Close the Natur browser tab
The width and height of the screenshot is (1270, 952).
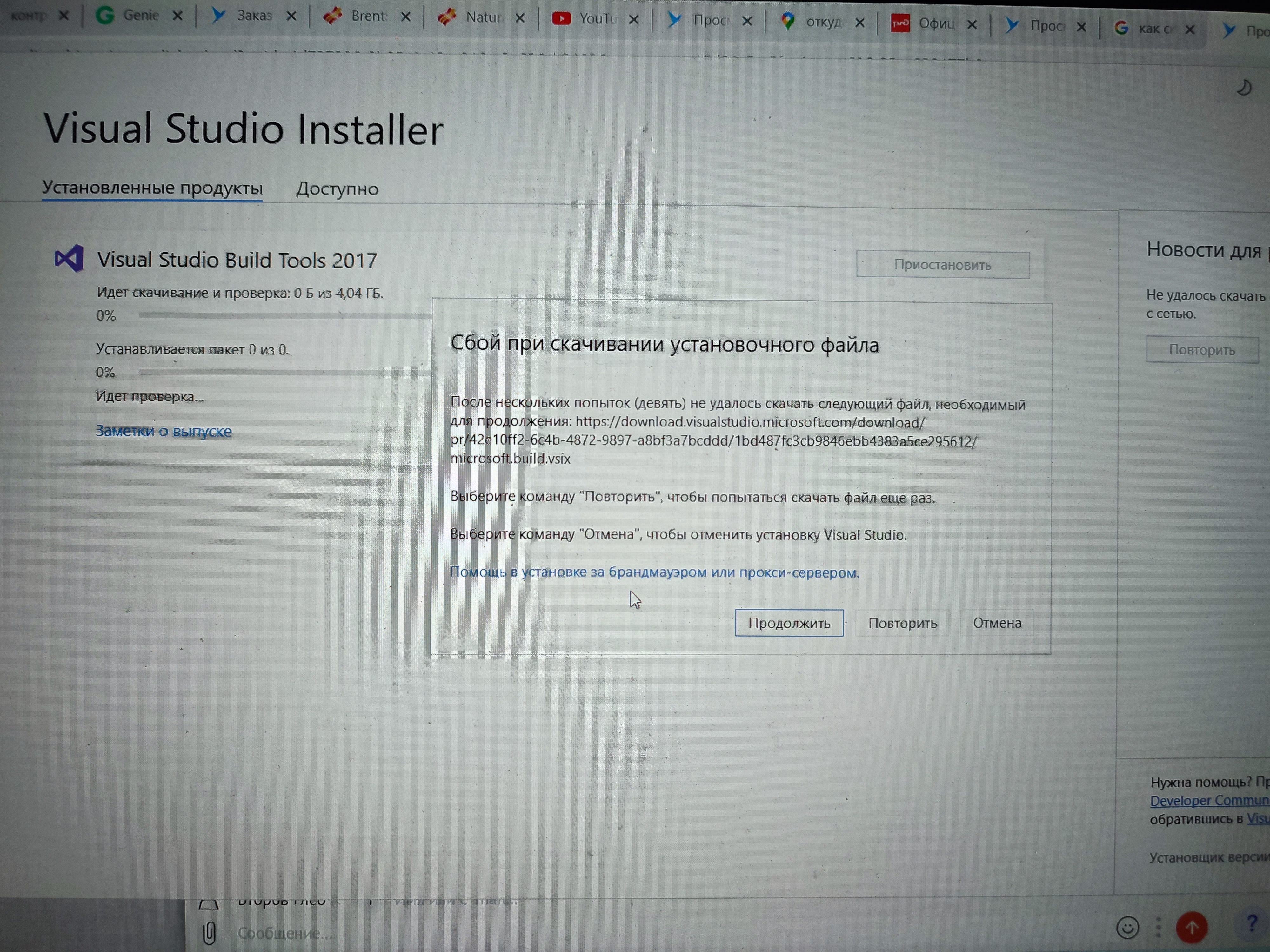pyautogui.click(x=520, y=18)
